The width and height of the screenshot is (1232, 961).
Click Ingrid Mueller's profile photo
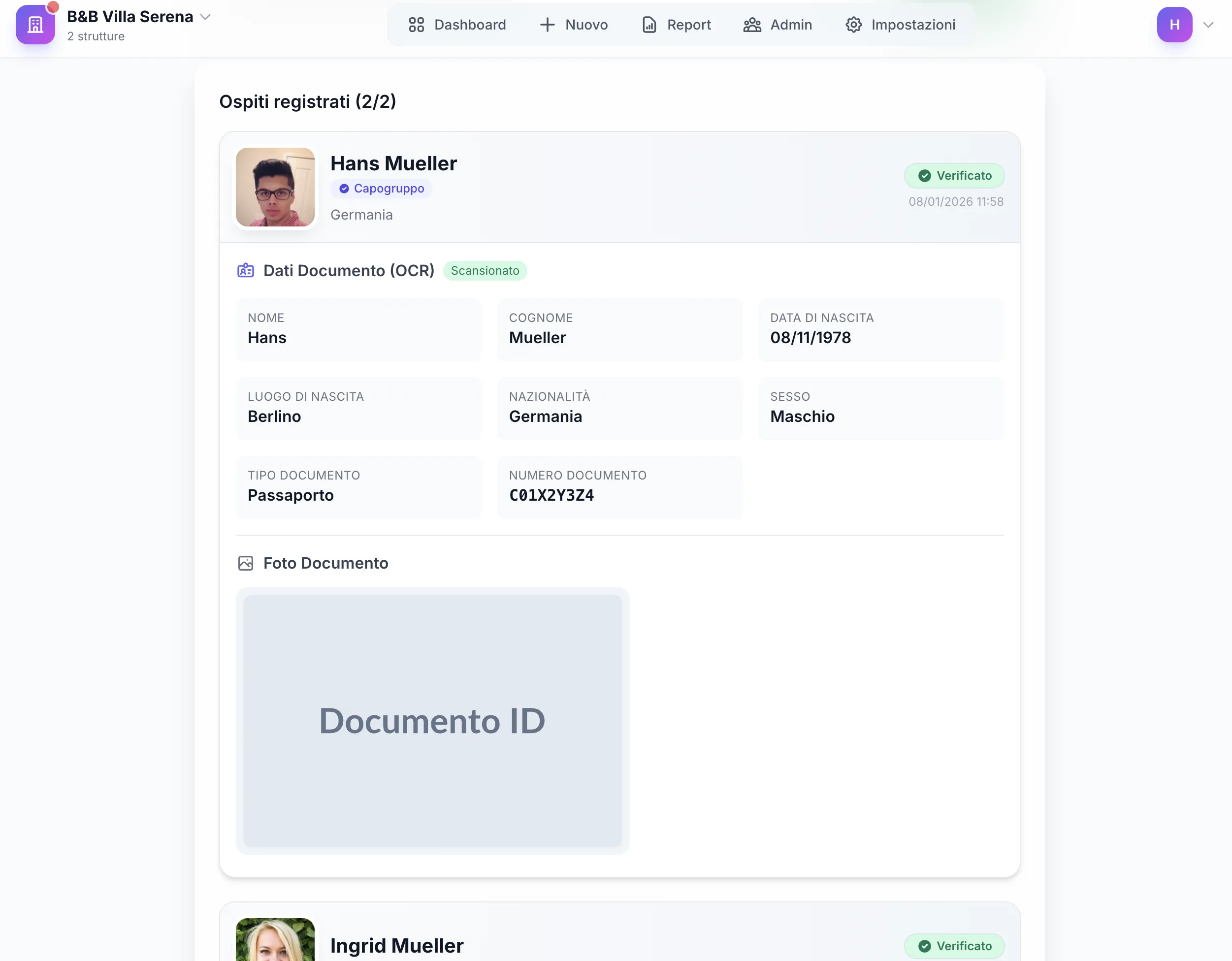point(275,941)
